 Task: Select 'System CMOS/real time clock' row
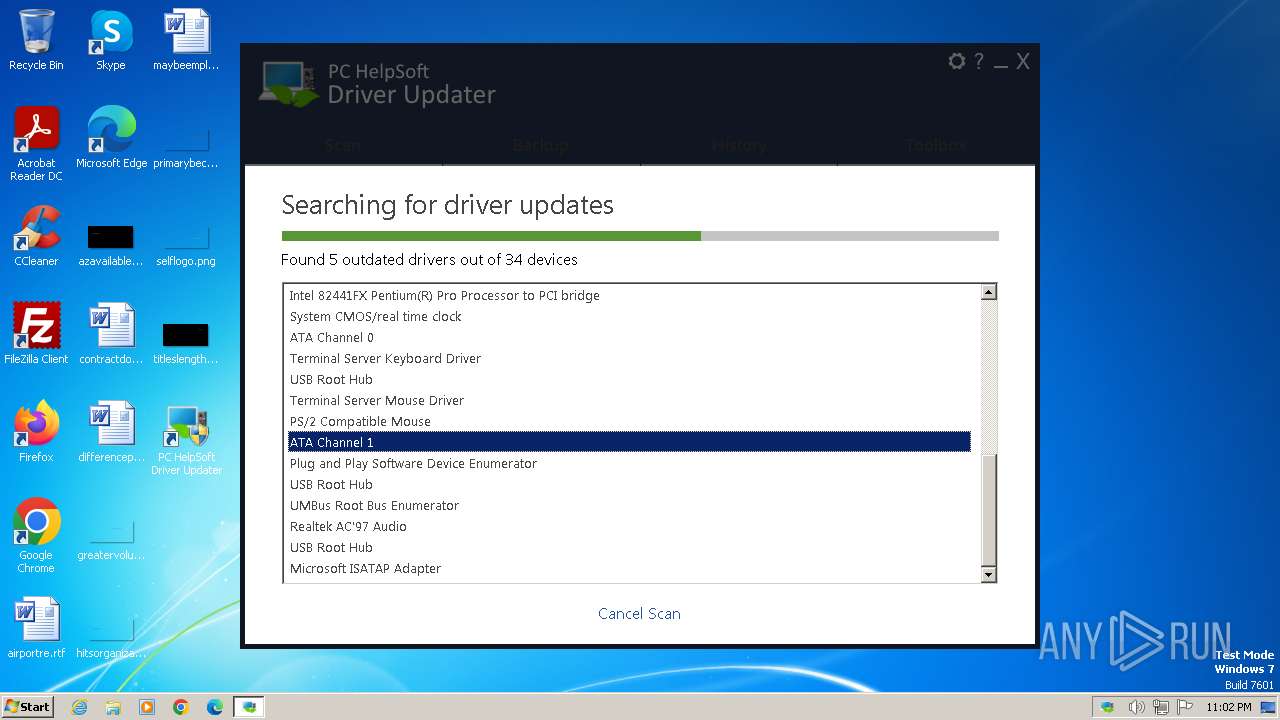(x=627, y=317)
